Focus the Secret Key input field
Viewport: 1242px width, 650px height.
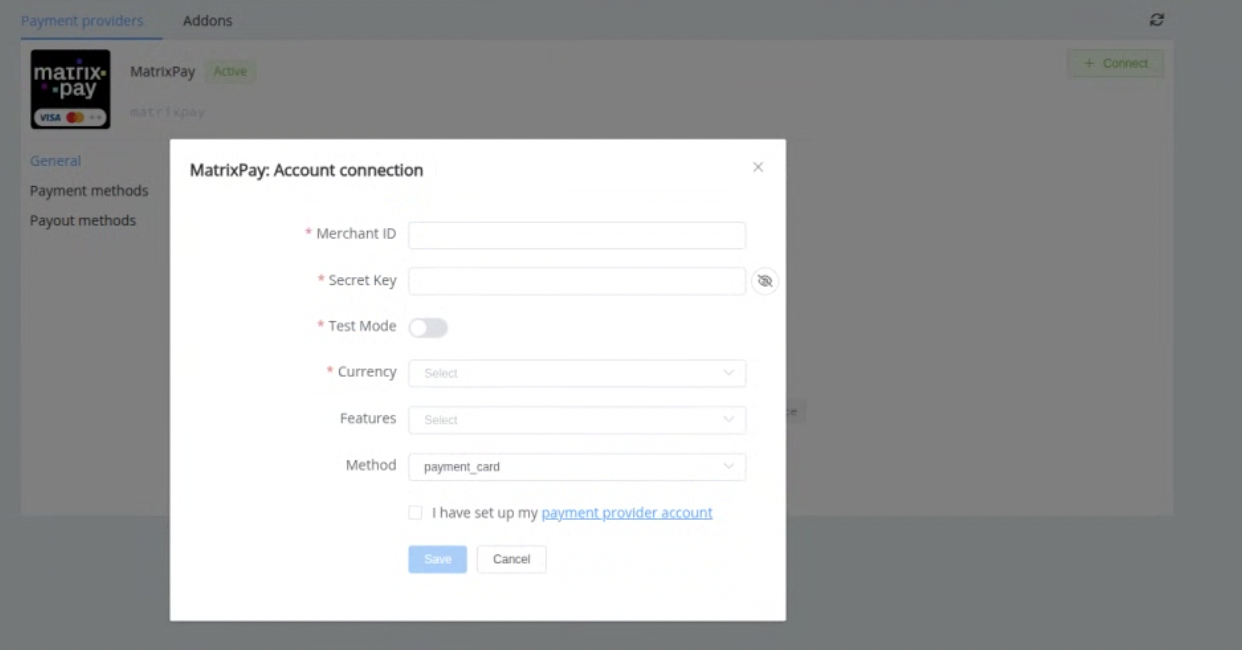click(577, 281)
